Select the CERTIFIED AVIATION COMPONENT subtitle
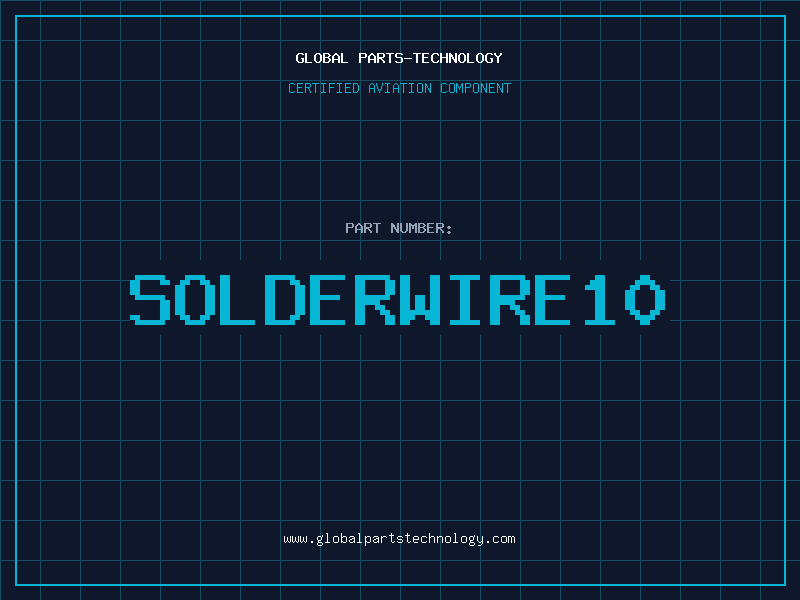The width and height of the screenshot is (800, 600). coord(399,88)
